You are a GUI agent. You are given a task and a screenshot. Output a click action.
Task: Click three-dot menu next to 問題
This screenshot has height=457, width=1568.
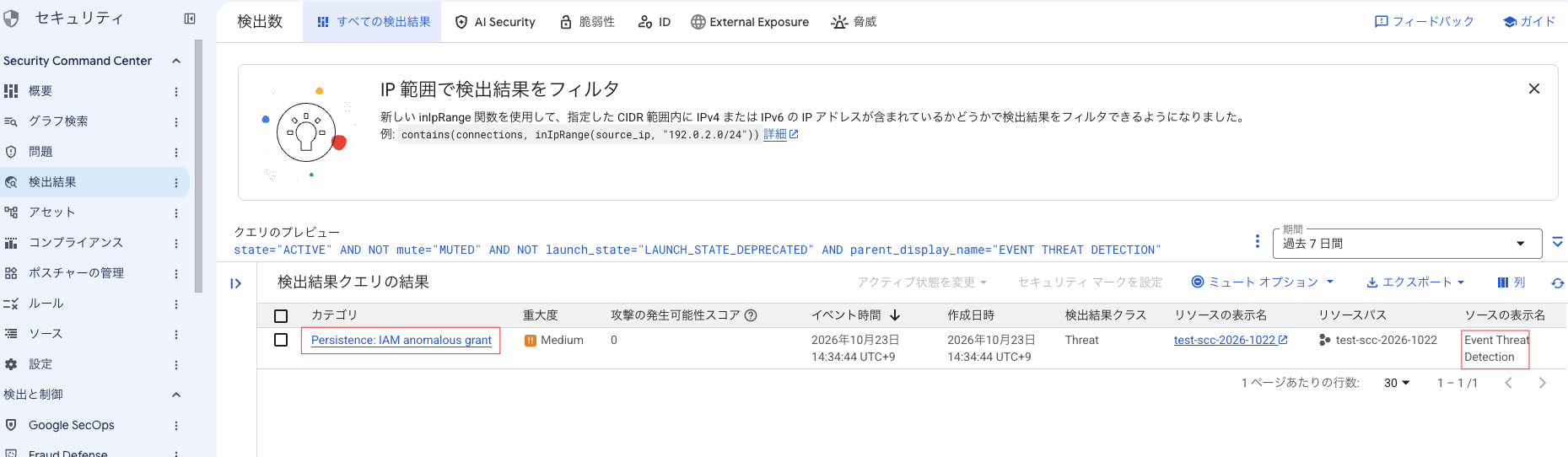coord(176,153)
